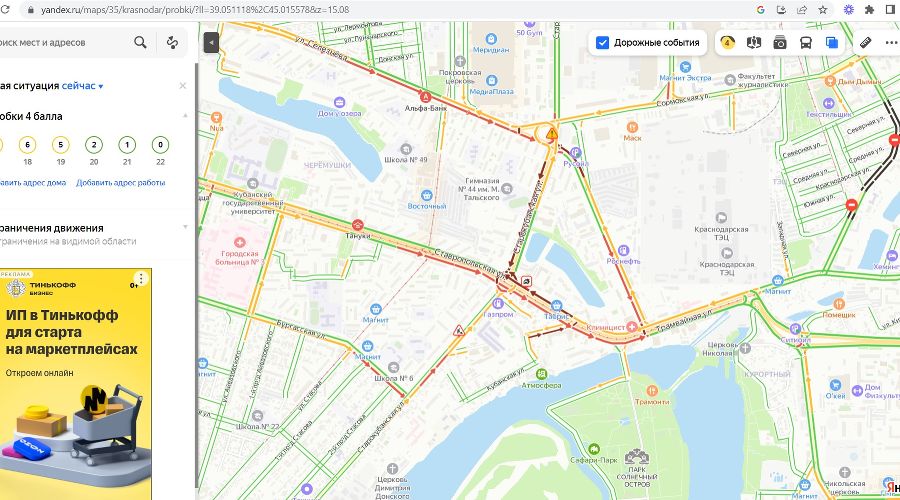
Task: Click the Tinkoff advertisement banner
Action: tap(76, 384)
